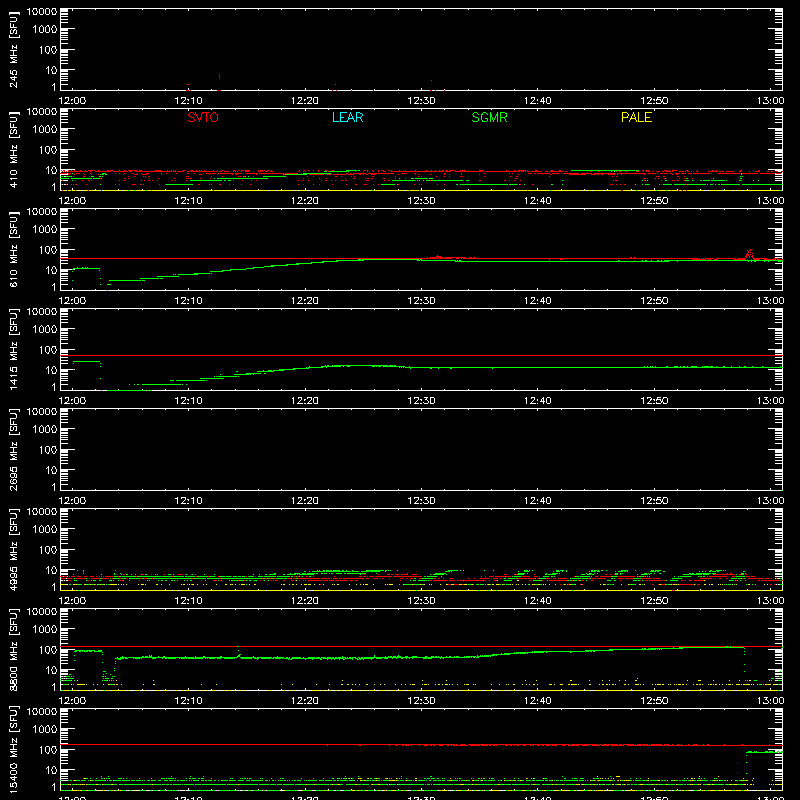Select the 2695 MHz [SFU] axis title
Viewport: 800px width, 800px height.
click(x=13, y=449)
